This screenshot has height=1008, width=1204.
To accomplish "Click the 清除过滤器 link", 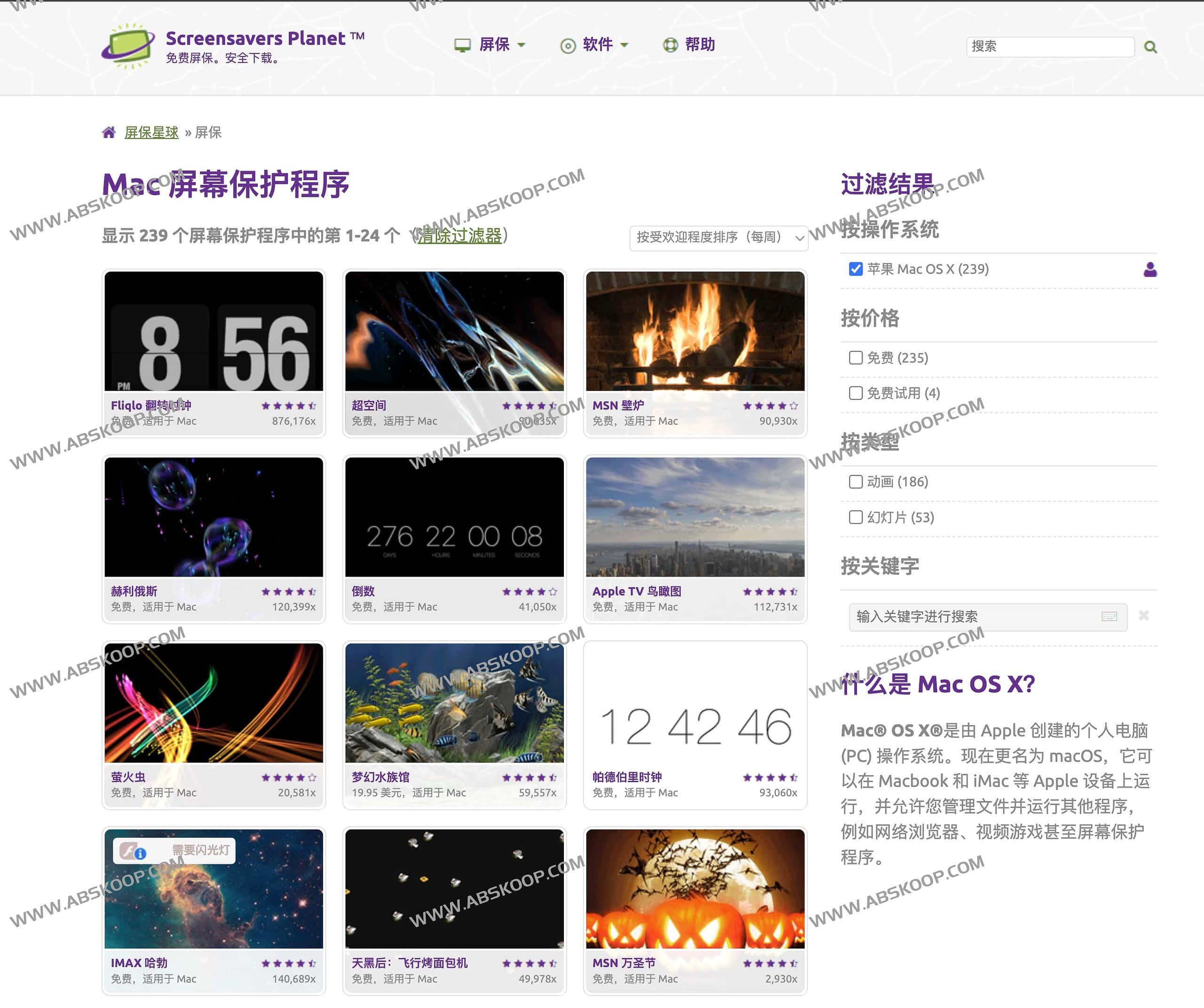I will tap(459, 235).
